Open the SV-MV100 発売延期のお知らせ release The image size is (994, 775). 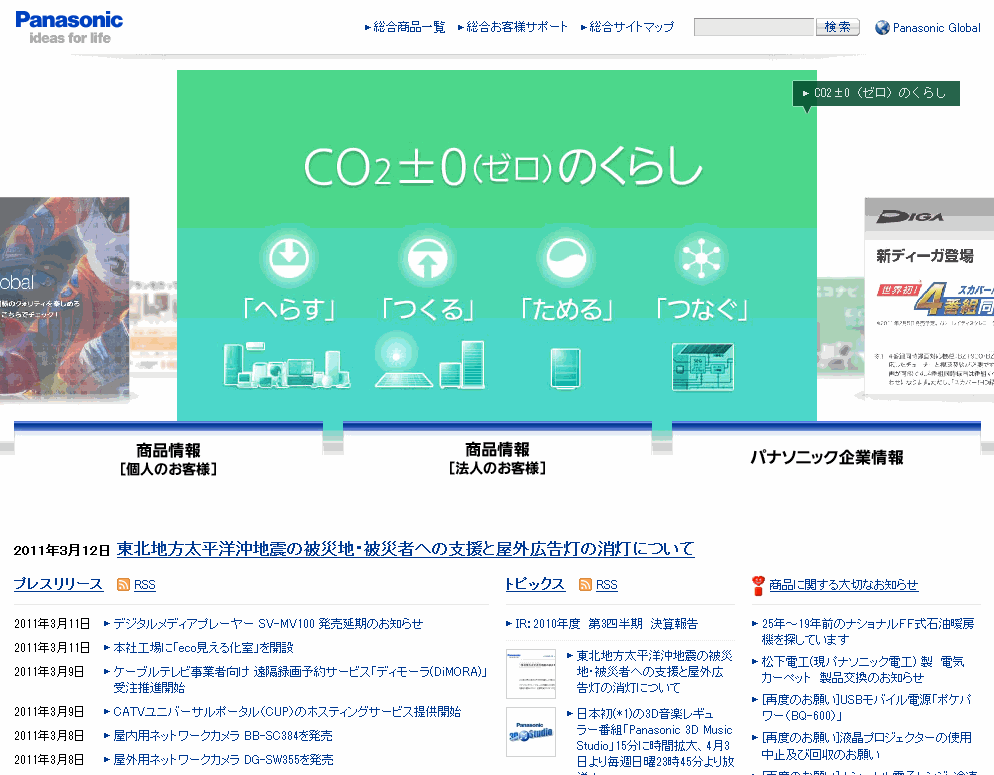(x=268, y=624)
